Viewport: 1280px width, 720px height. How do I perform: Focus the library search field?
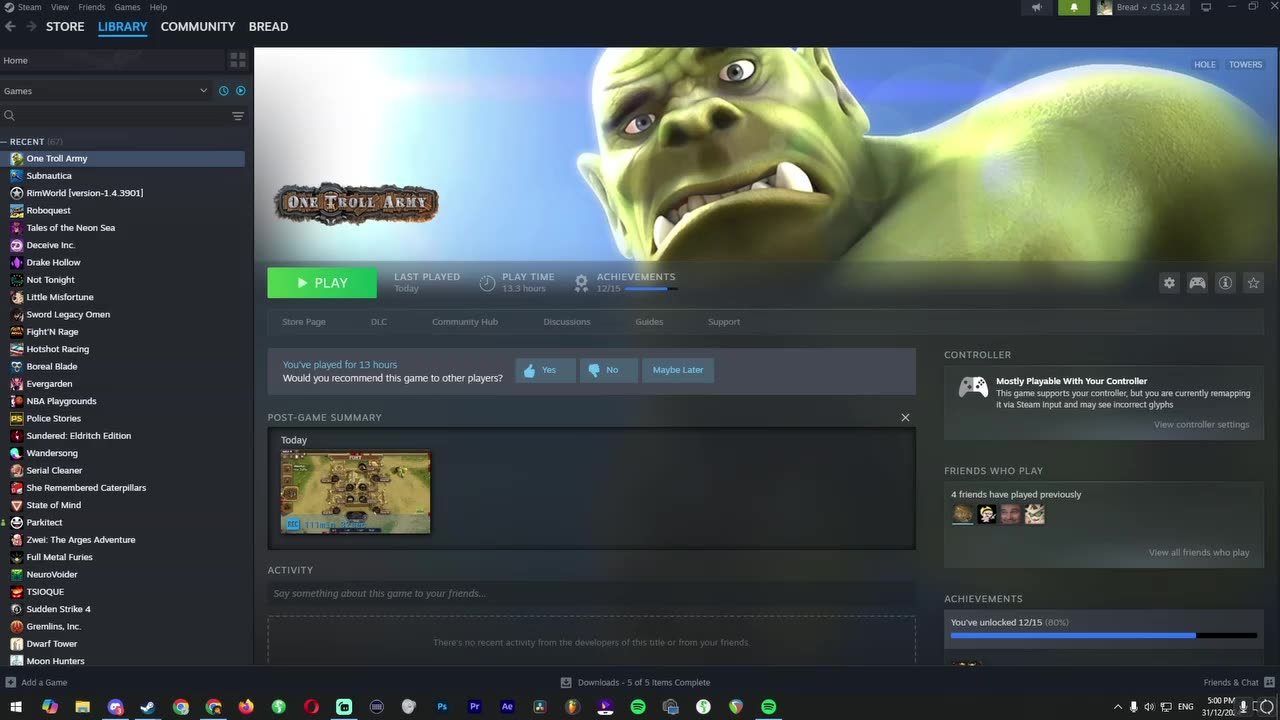click(114, 116)
